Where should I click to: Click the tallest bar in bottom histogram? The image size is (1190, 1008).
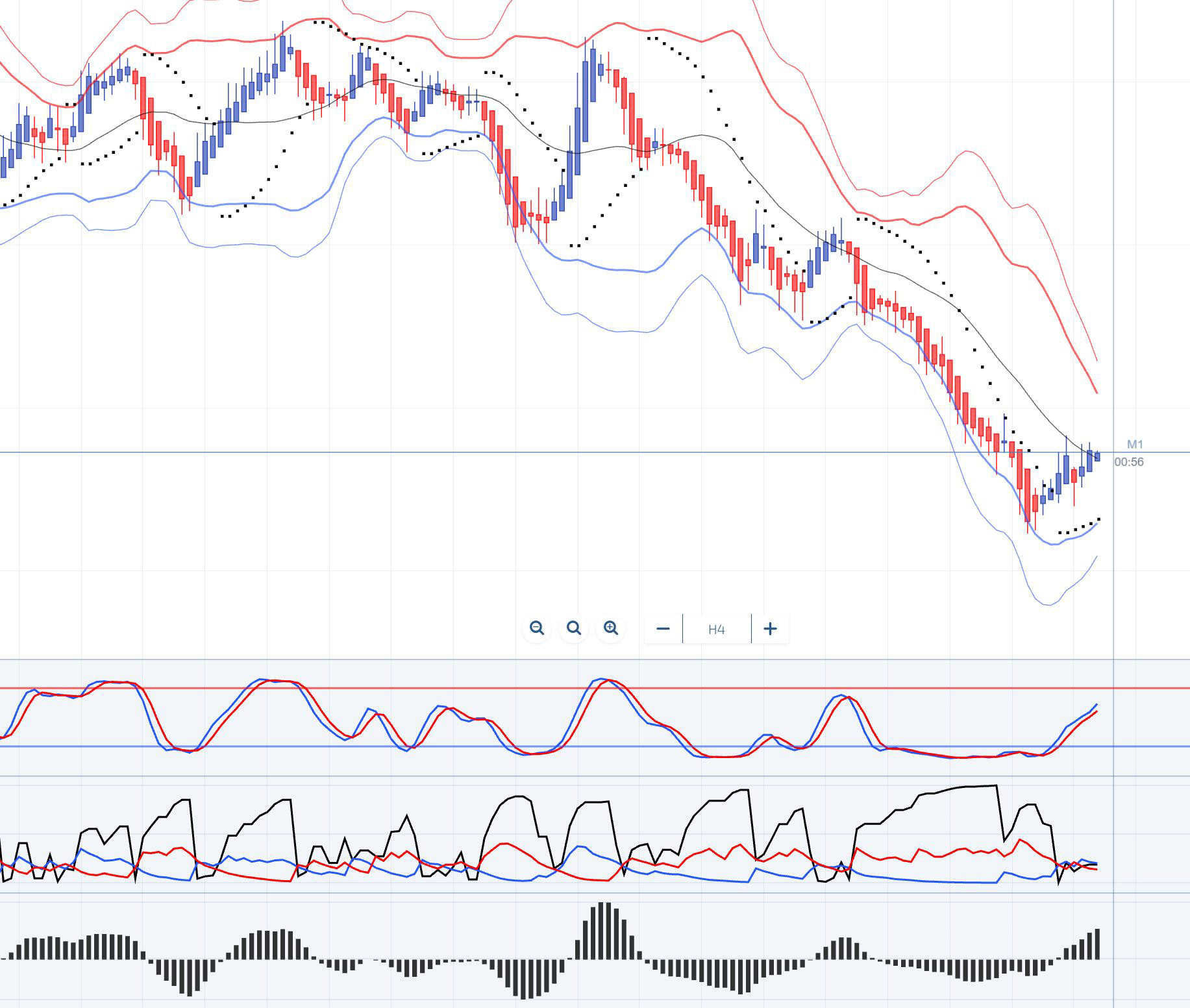pyautogui.click(x=604, y=930)
